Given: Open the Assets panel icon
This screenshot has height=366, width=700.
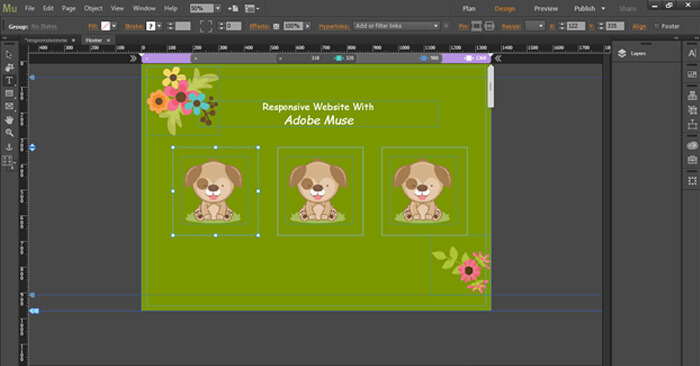Looking at the screenshot, I should pos(692,159).
